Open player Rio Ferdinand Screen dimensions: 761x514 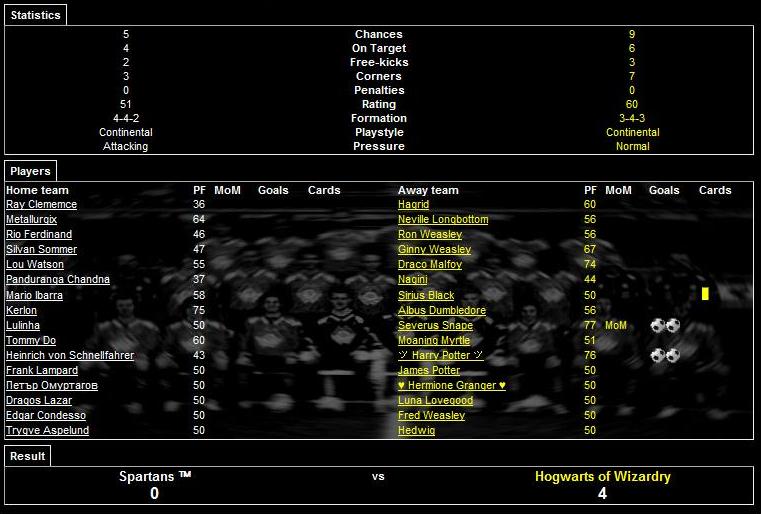(x=39, y=234)
